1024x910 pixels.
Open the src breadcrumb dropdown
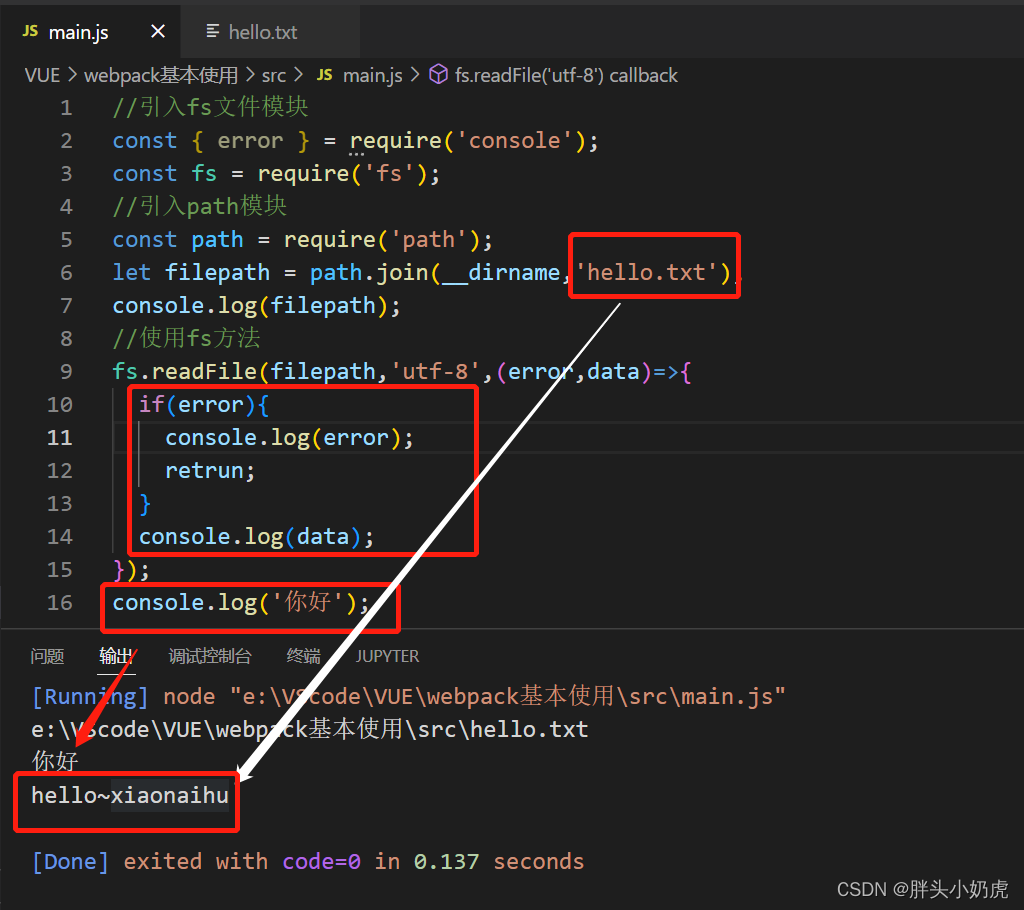pos(274,74)
